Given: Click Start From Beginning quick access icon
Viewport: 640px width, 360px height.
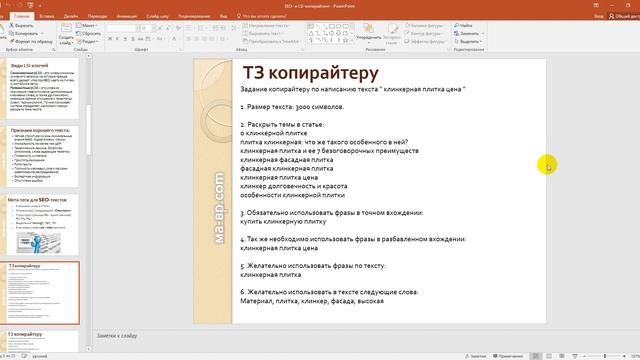Looking at the screenshot, I should (30, 5).
